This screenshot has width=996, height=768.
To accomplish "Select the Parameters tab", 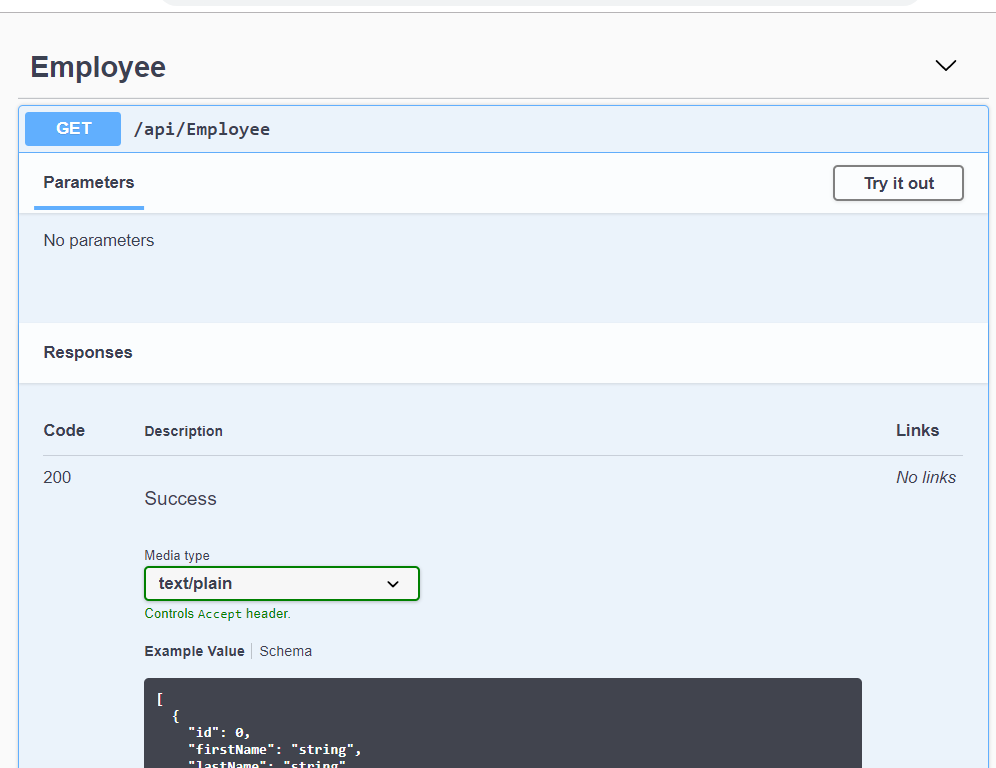I will (89, 183).
